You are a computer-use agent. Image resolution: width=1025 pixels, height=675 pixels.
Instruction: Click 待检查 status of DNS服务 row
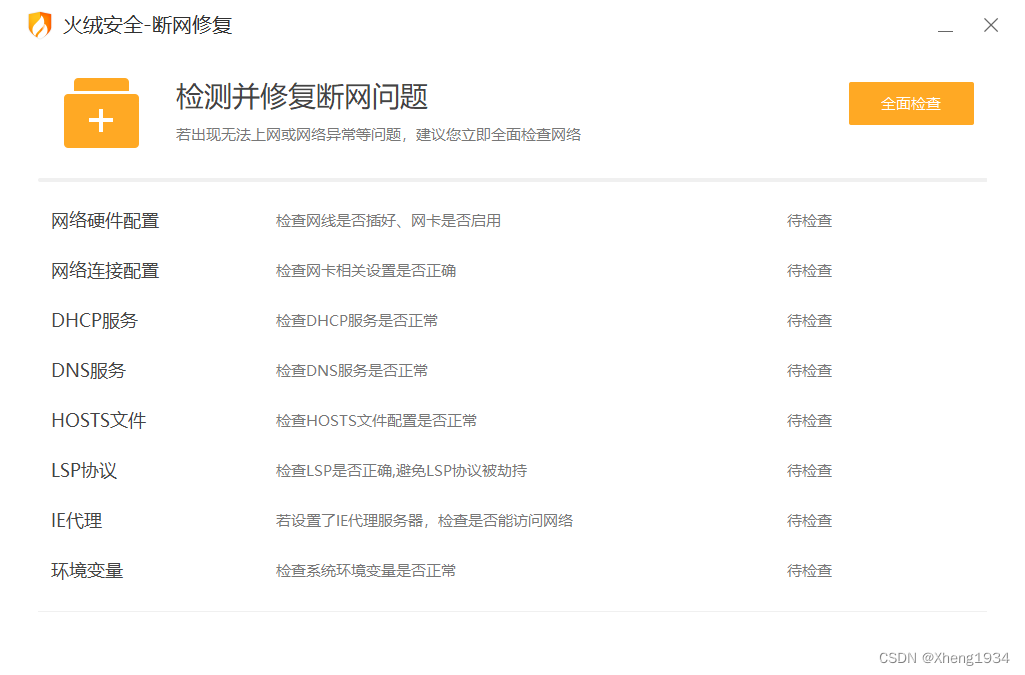coord(809,370)
